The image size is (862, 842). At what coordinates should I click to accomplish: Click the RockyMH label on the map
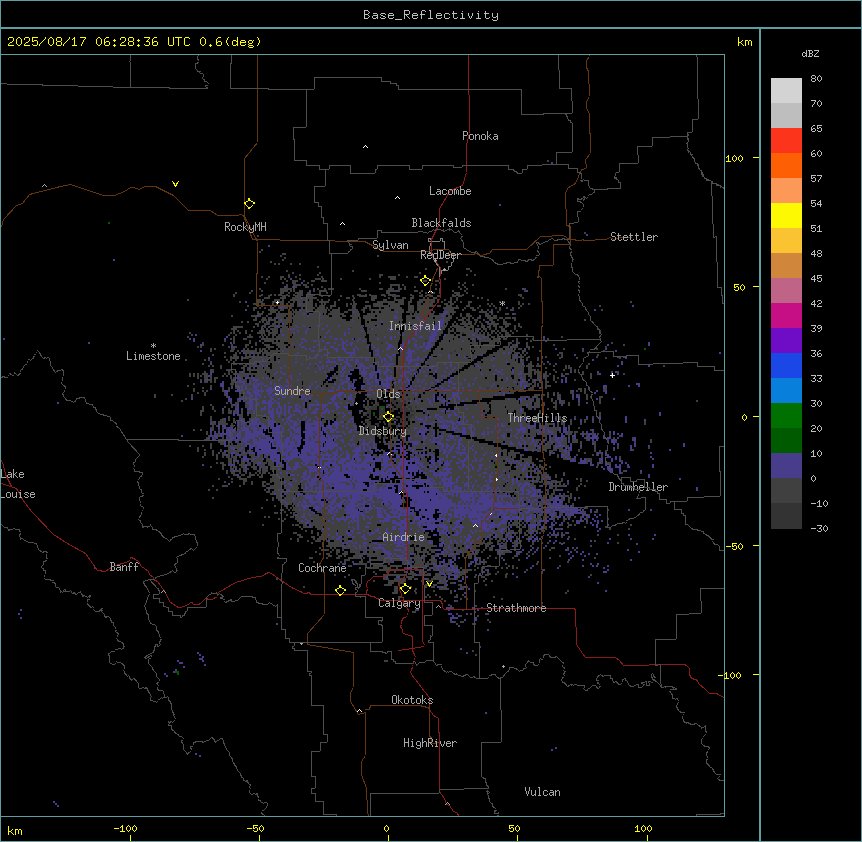[x=245, y=227]
